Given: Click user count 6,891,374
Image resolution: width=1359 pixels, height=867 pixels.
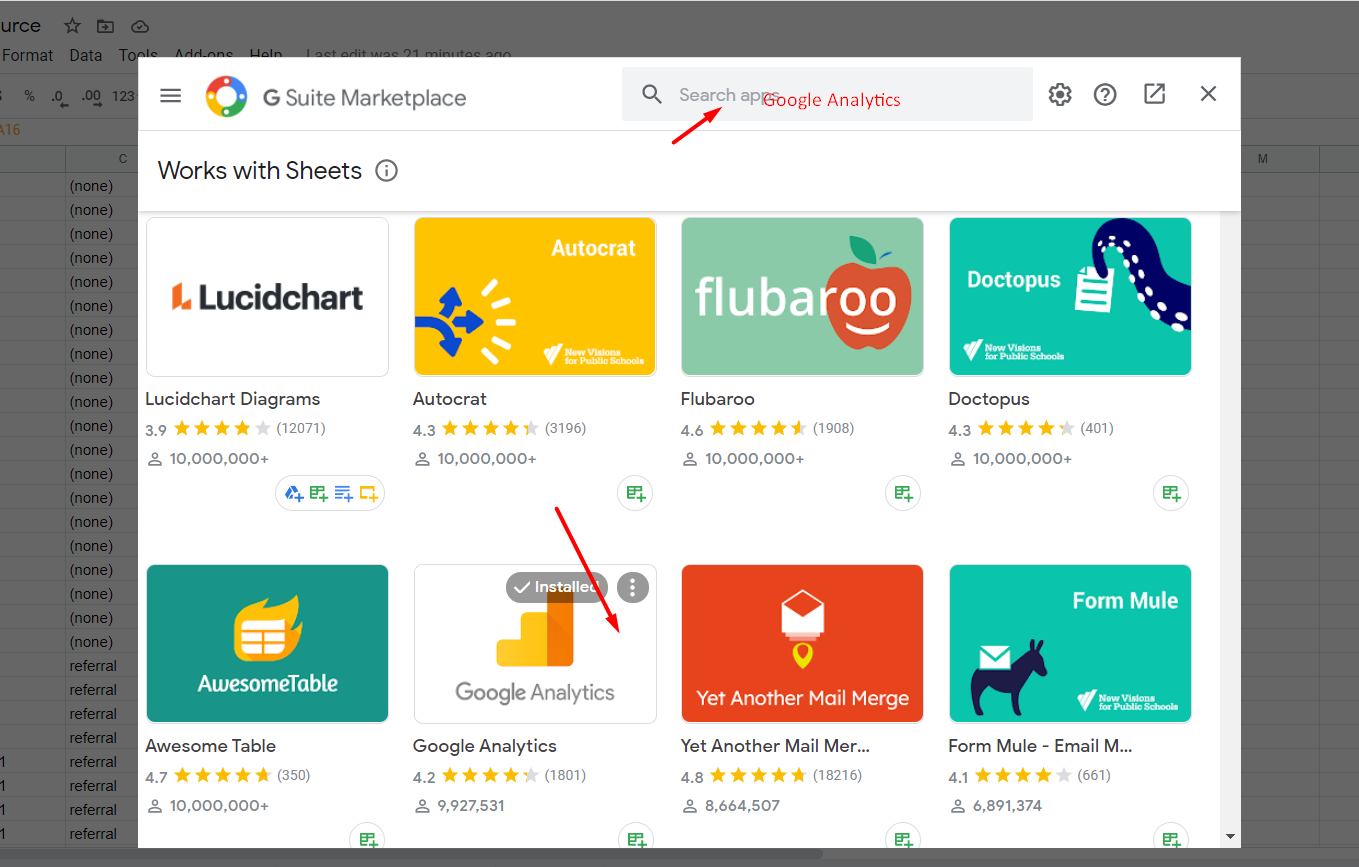Looking at the screenshot, I should tap(1007, 806).
